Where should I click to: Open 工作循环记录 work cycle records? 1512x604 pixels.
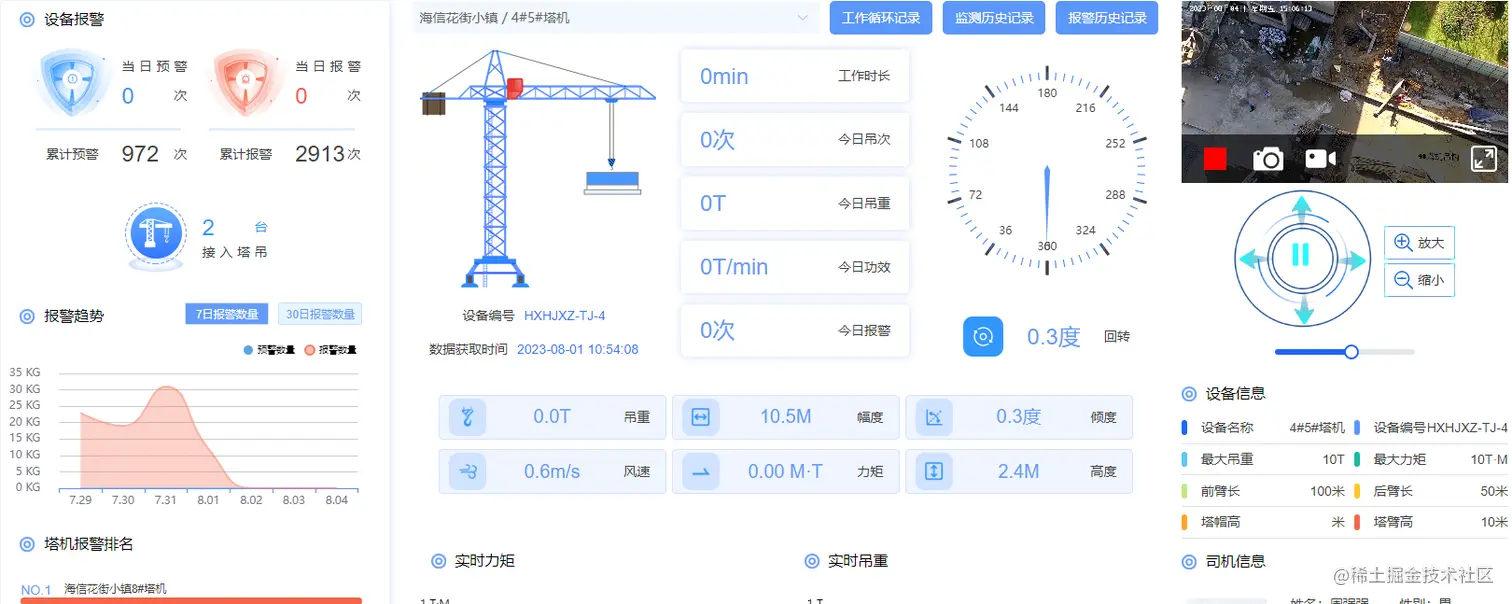[881, 18]
